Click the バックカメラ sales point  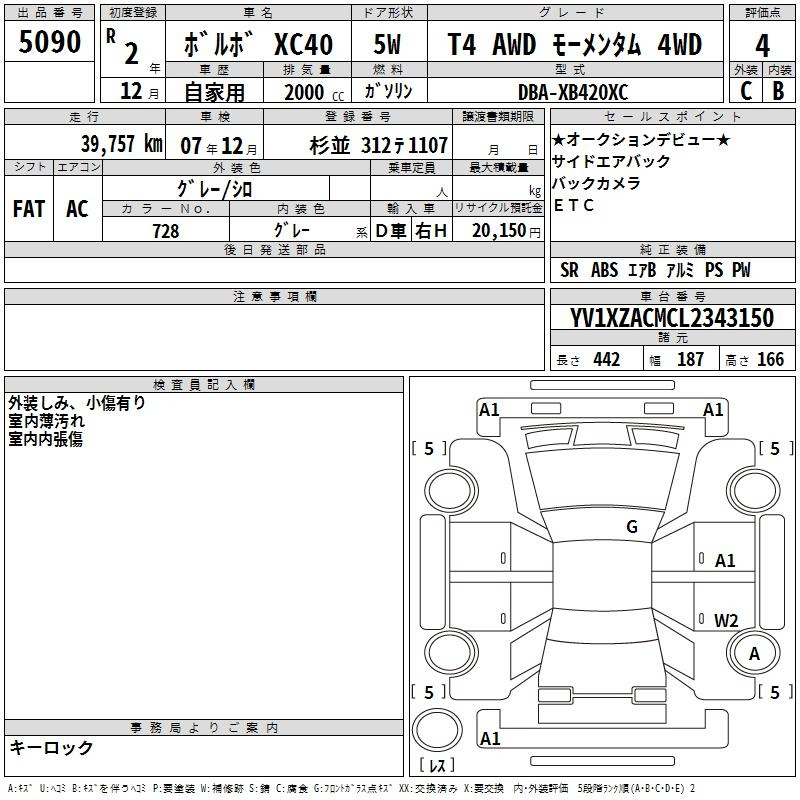[596, 183]
